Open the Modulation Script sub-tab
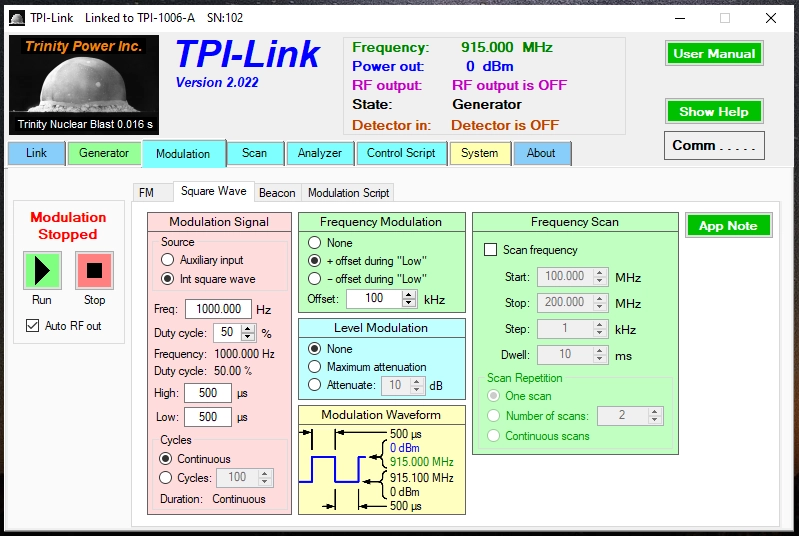This screenshot has width=799, height=536. coord(349,193)
